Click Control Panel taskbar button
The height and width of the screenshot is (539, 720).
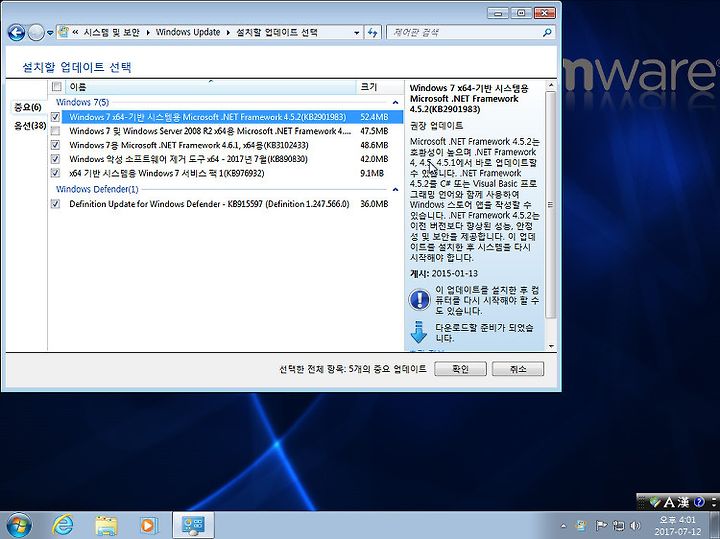point(193,525)
